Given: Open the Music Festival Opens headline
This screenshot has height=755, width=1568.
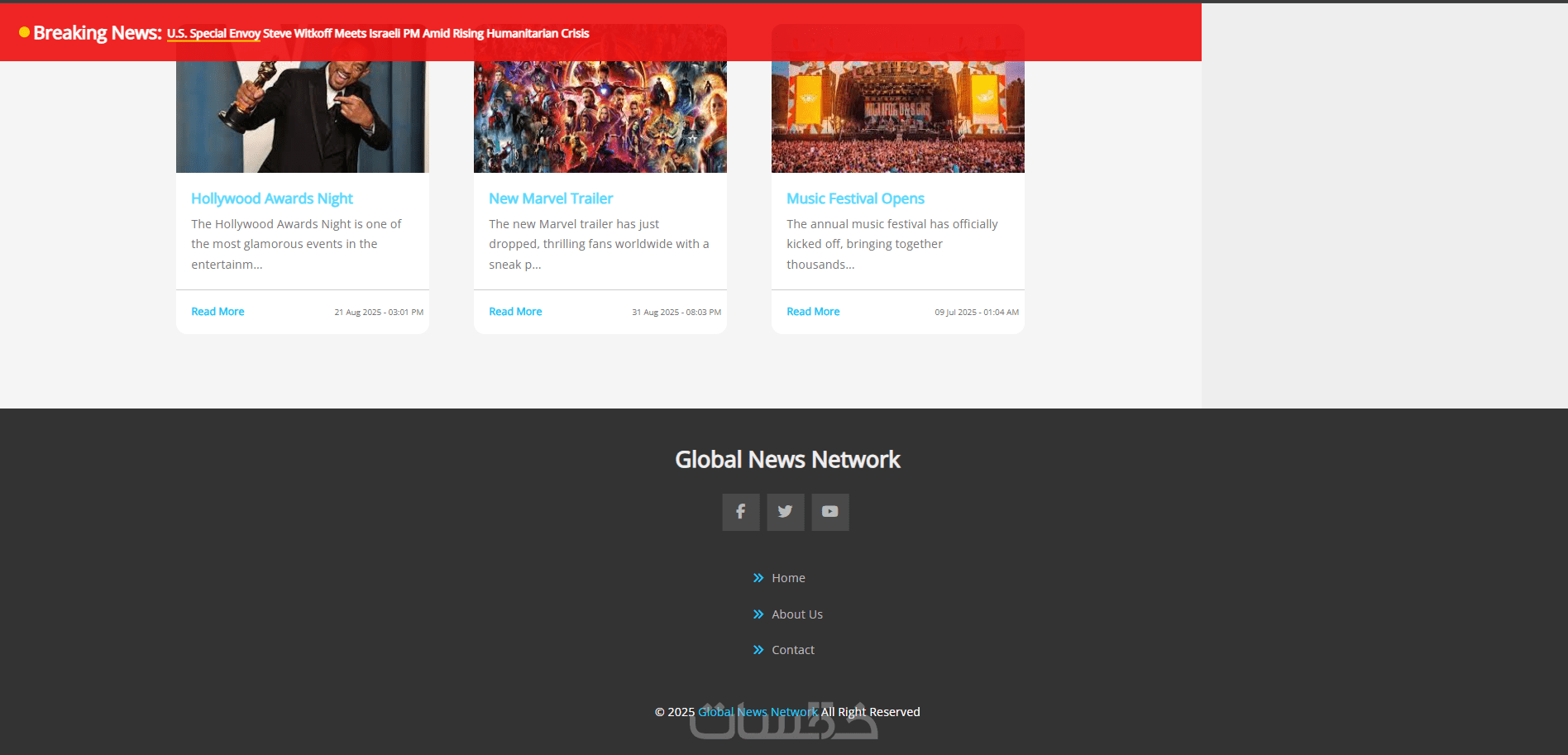Looking at the screenshot, I should [x=855, y=198].
